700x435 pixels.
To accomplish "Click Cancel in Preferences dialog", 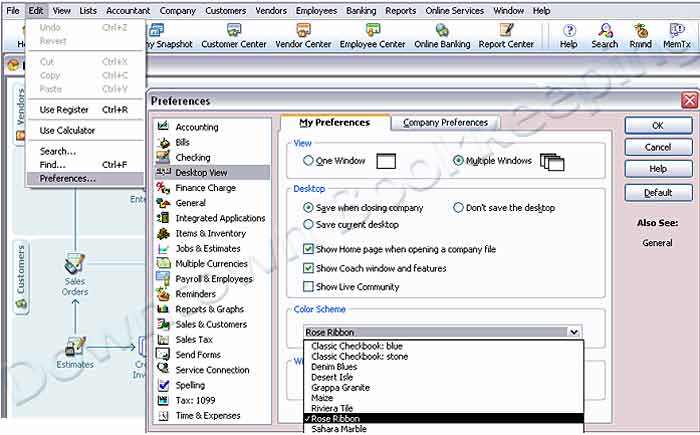I will point(658,147).
